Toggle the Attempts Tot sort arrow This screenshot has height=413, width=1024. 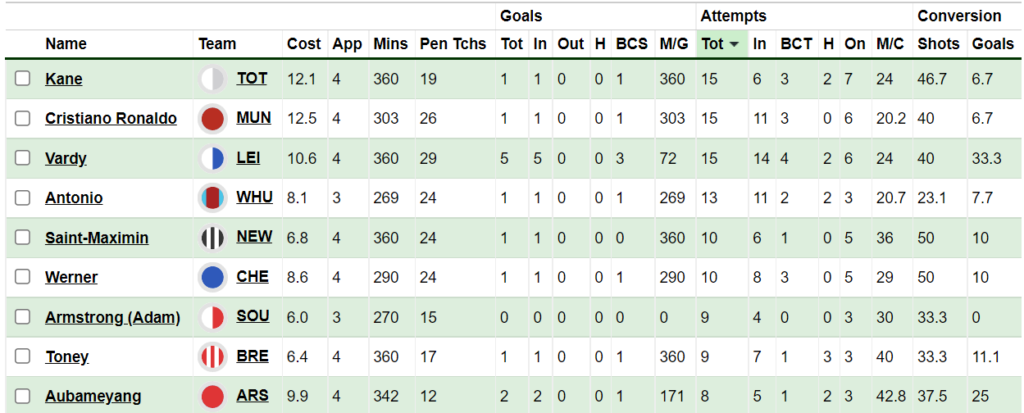click(734, 44)
